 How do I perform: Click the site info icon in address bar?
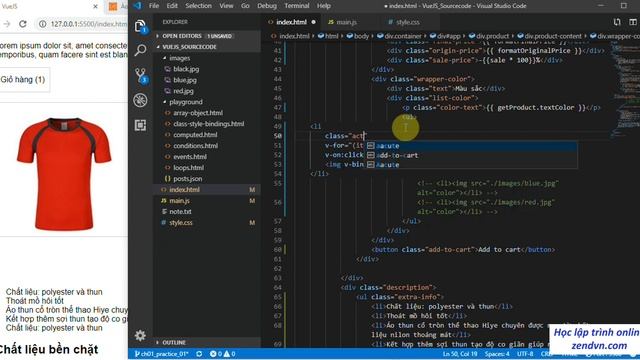click(x=42, y=24)
